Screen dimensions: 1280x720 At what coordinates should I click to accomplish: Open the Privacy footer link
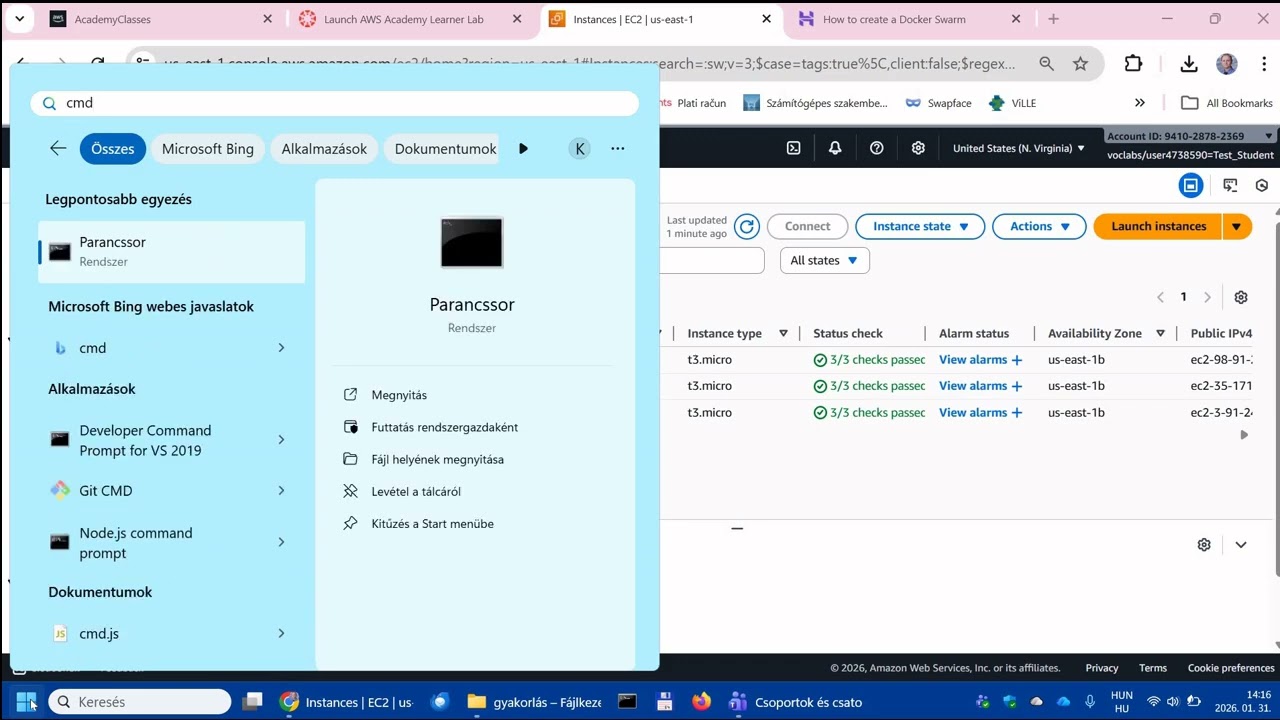pyautogui.click(x=1102, y=668)
